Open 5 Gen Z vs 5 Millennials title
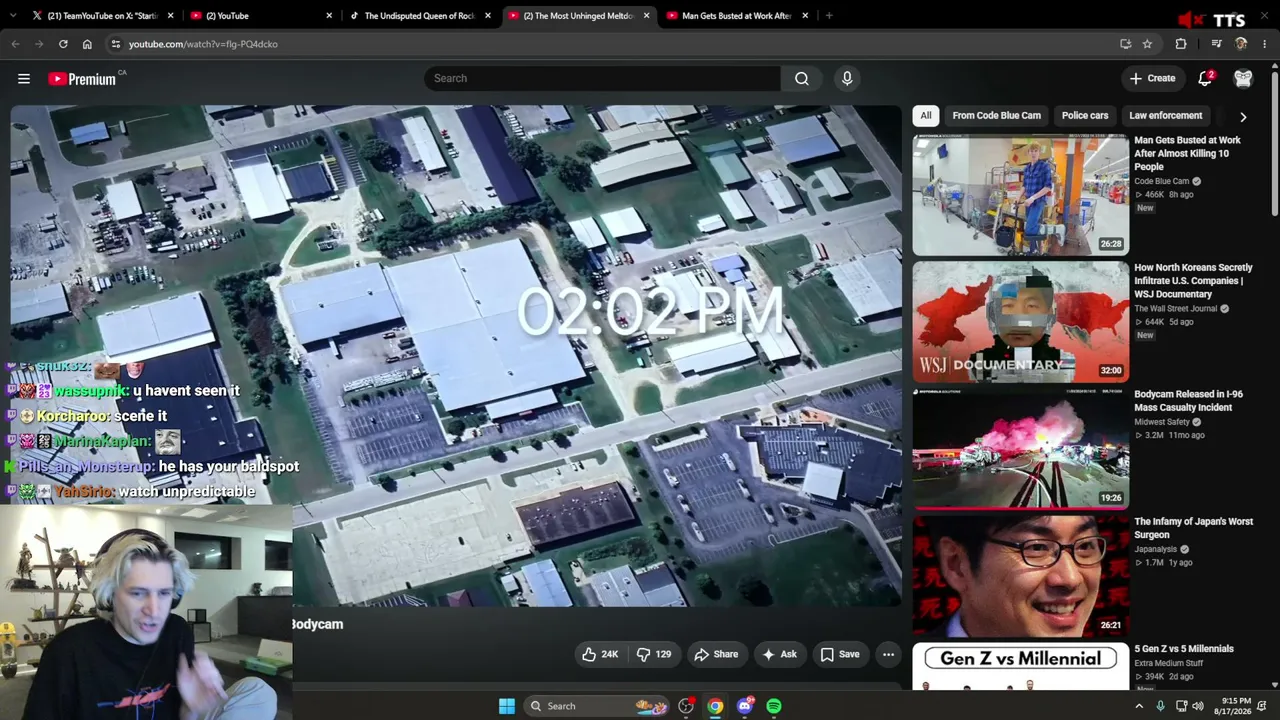This screenshot has width=1280, height=720. click(1184, 649)
